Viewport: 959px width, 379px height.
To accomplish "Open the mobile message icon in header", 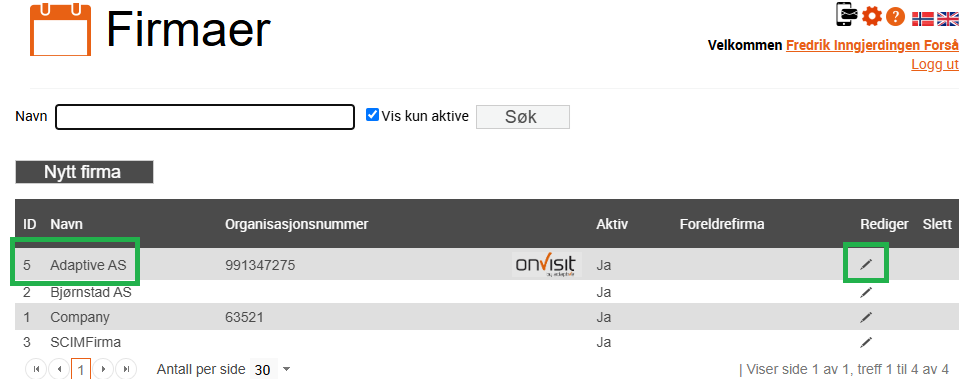I will (x=846, y=15).
